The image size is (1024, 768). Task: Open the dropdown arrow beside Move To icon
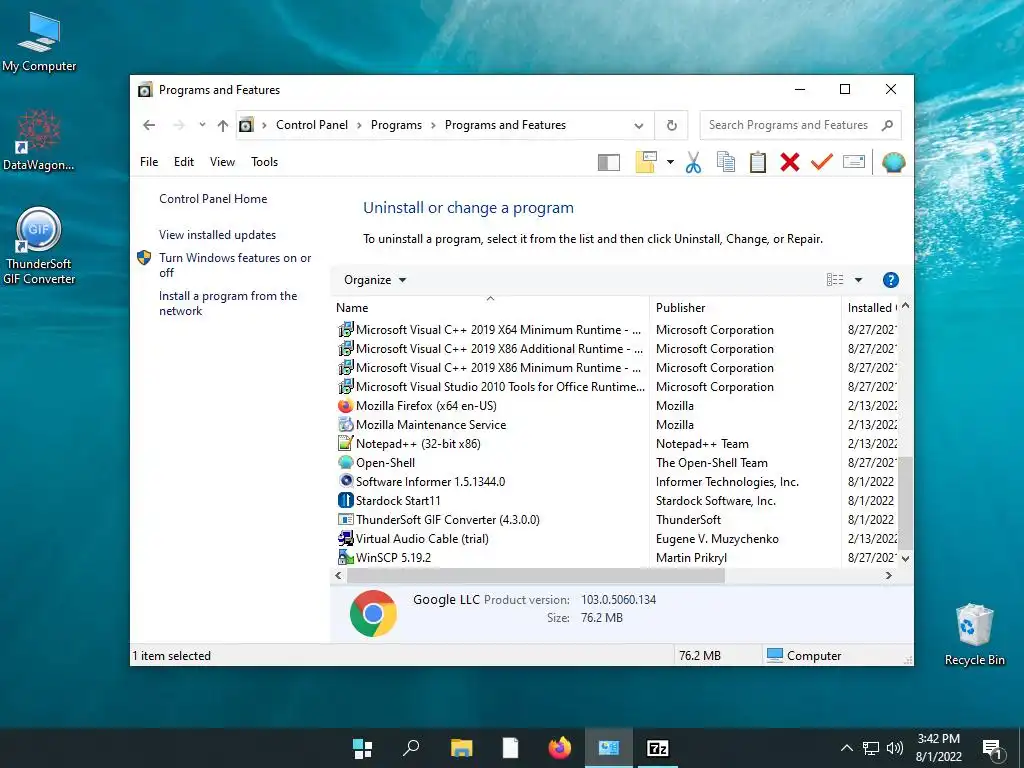(x=670, y=162)
